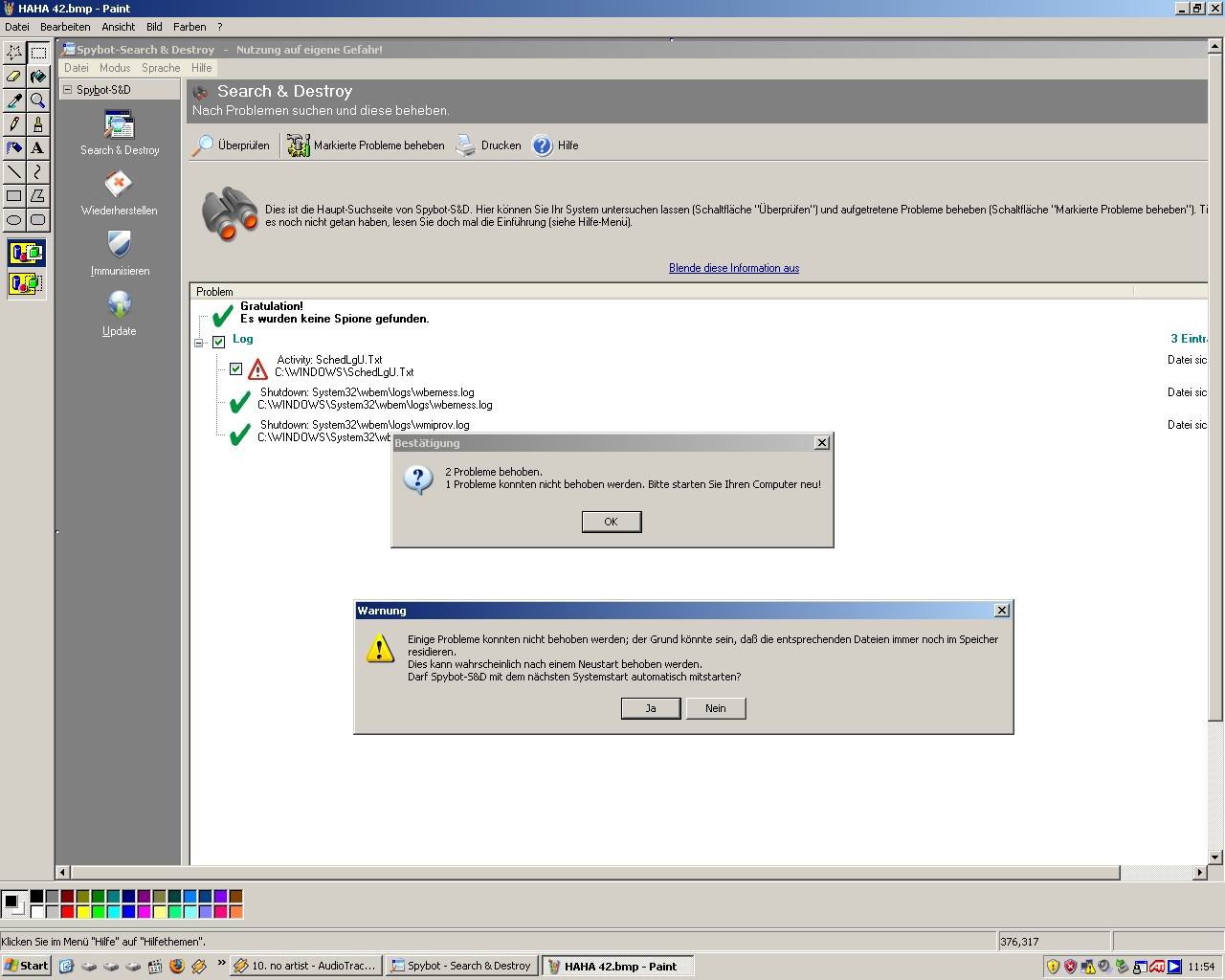Pick the black color swatch

coord(36,897)
